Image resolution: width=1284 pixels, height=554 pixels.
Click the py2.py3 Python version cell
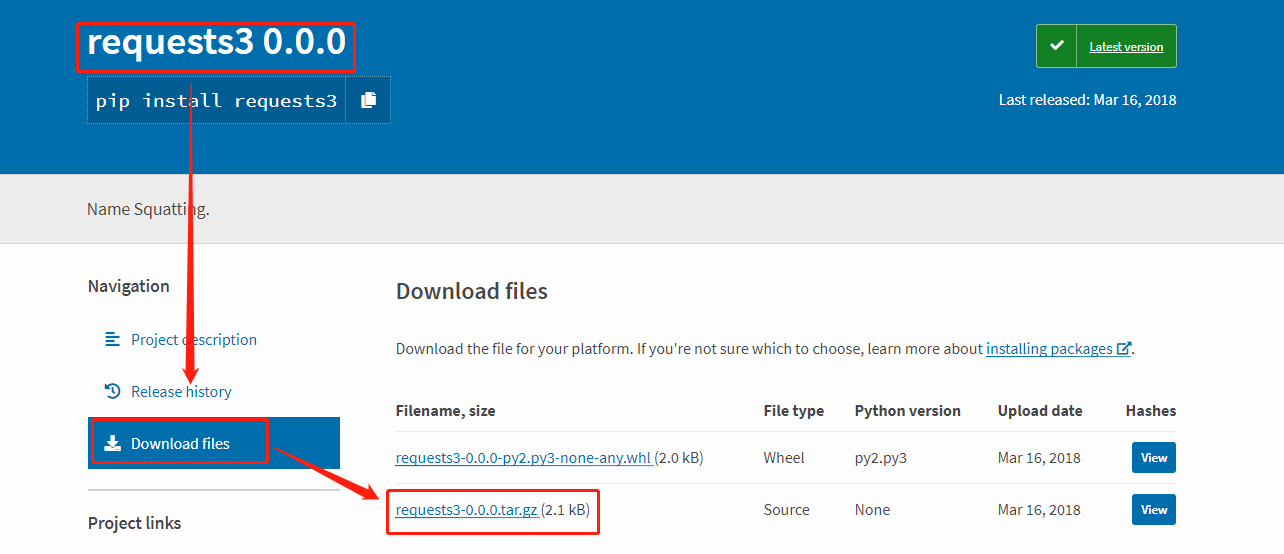click(879, 458)
